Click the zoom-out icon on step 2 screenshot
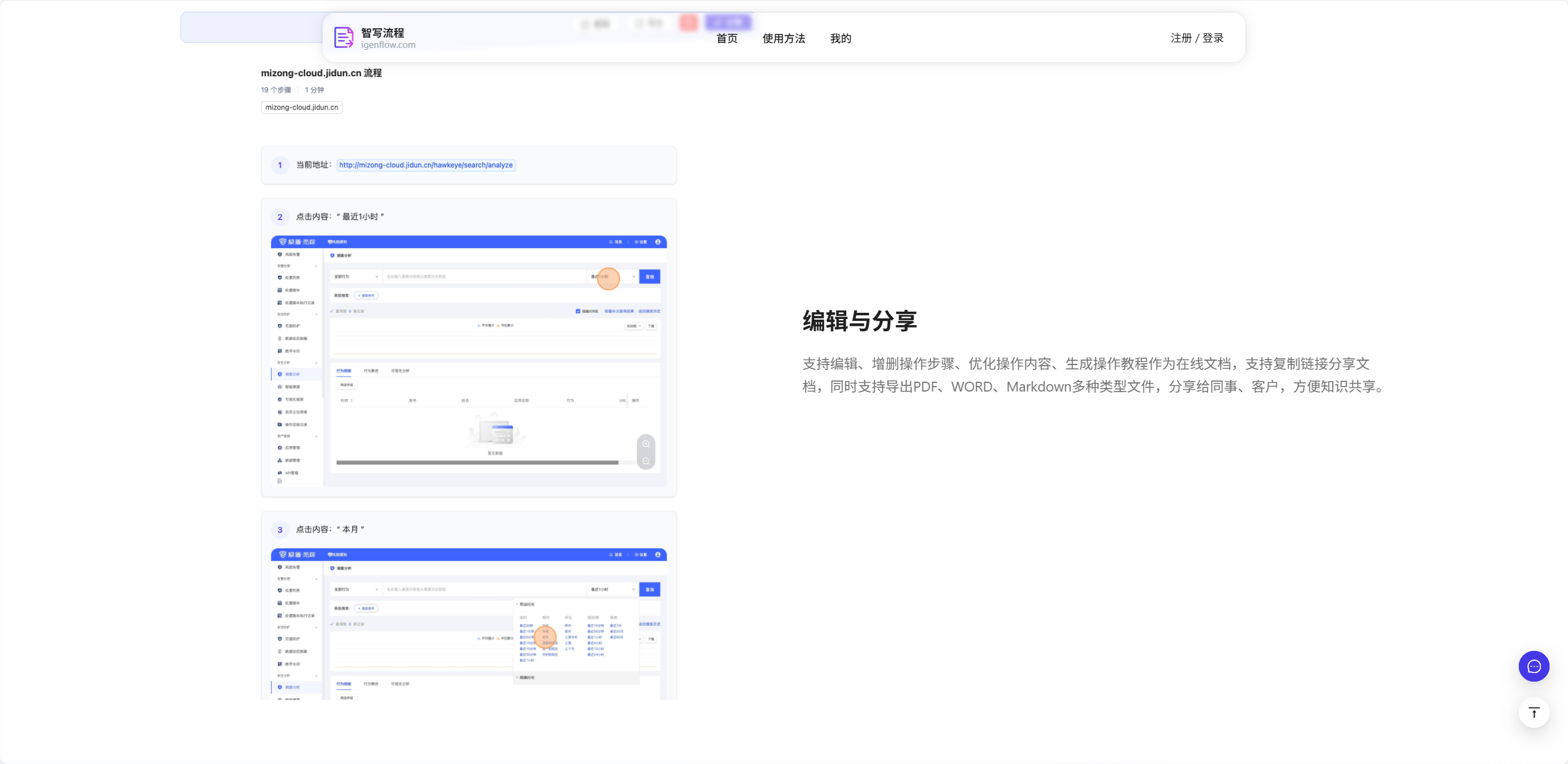The image size is (1568, 764). click(646, 461)
